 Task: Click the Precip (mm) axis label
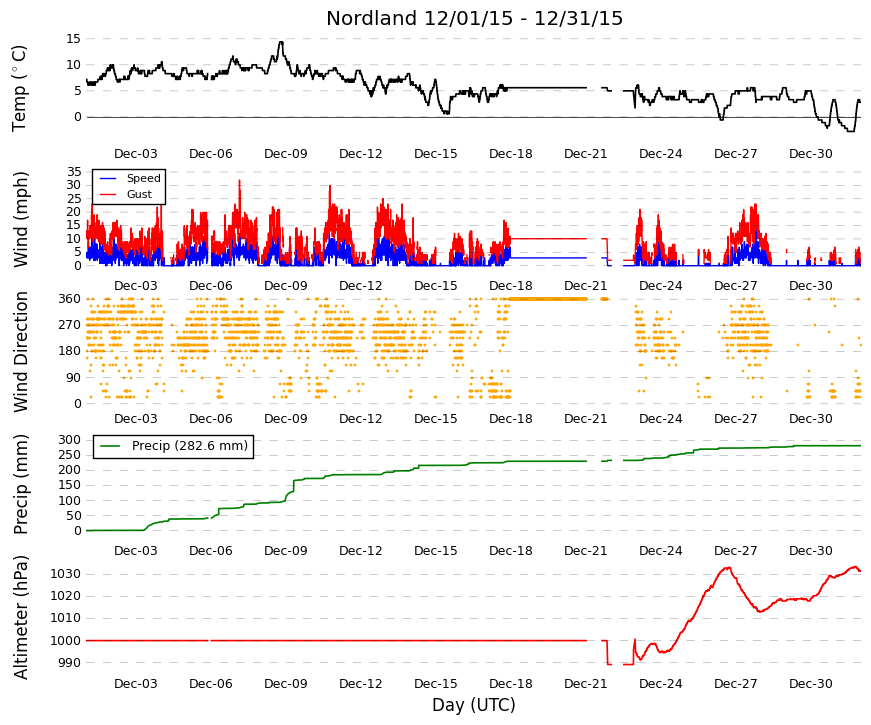pos(20,484)
